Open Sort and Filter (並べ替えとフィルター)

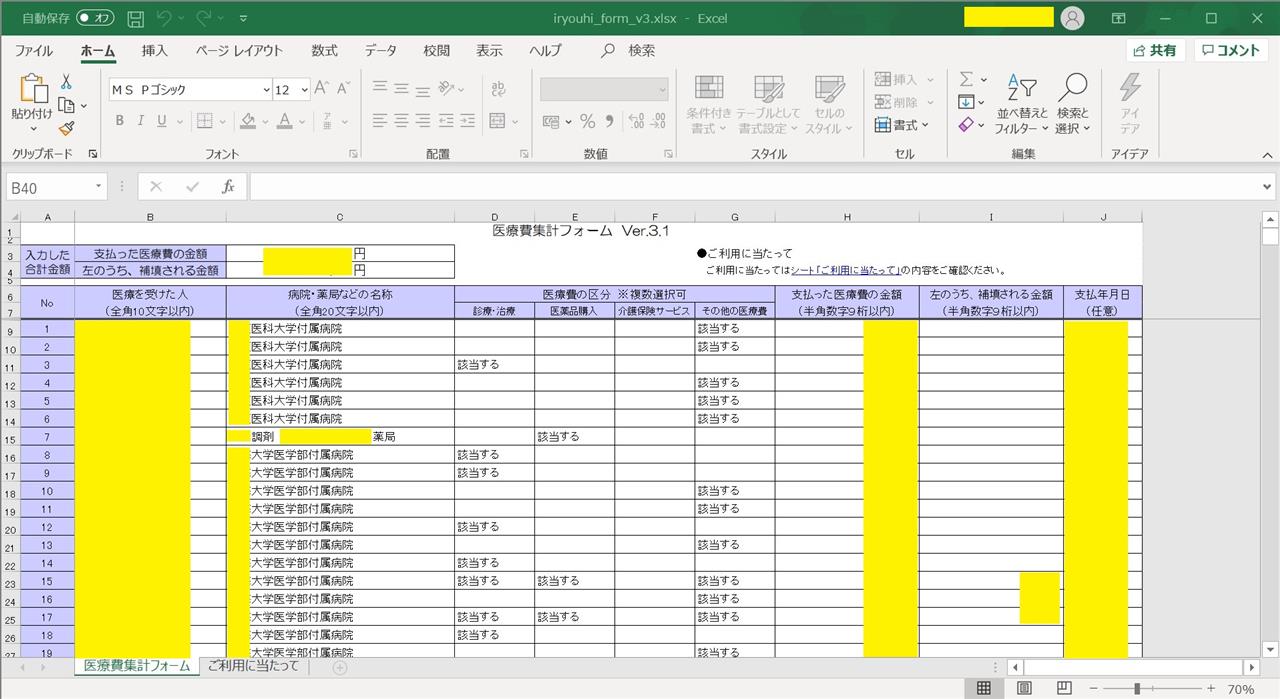[x=1021, y=103]
